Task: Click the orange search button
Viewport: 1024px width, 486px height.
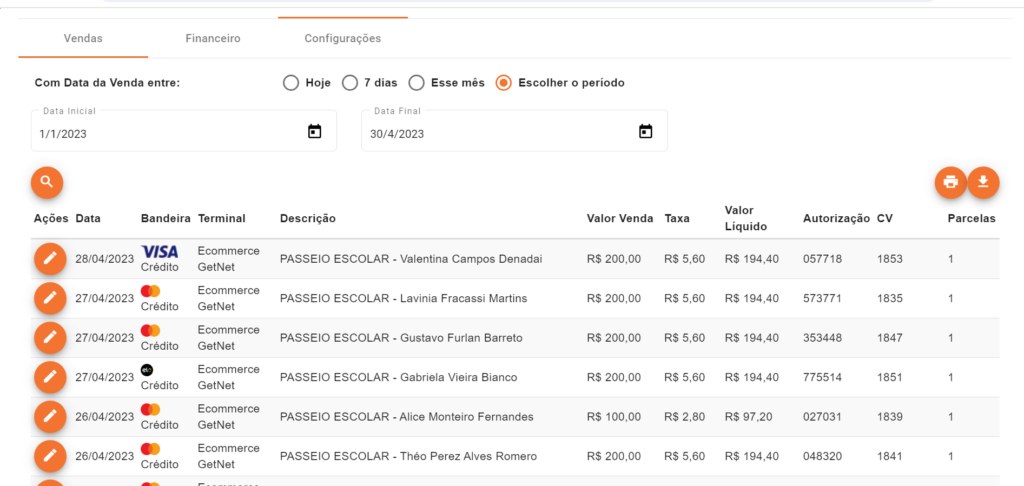Action: (x=47, y=182)
